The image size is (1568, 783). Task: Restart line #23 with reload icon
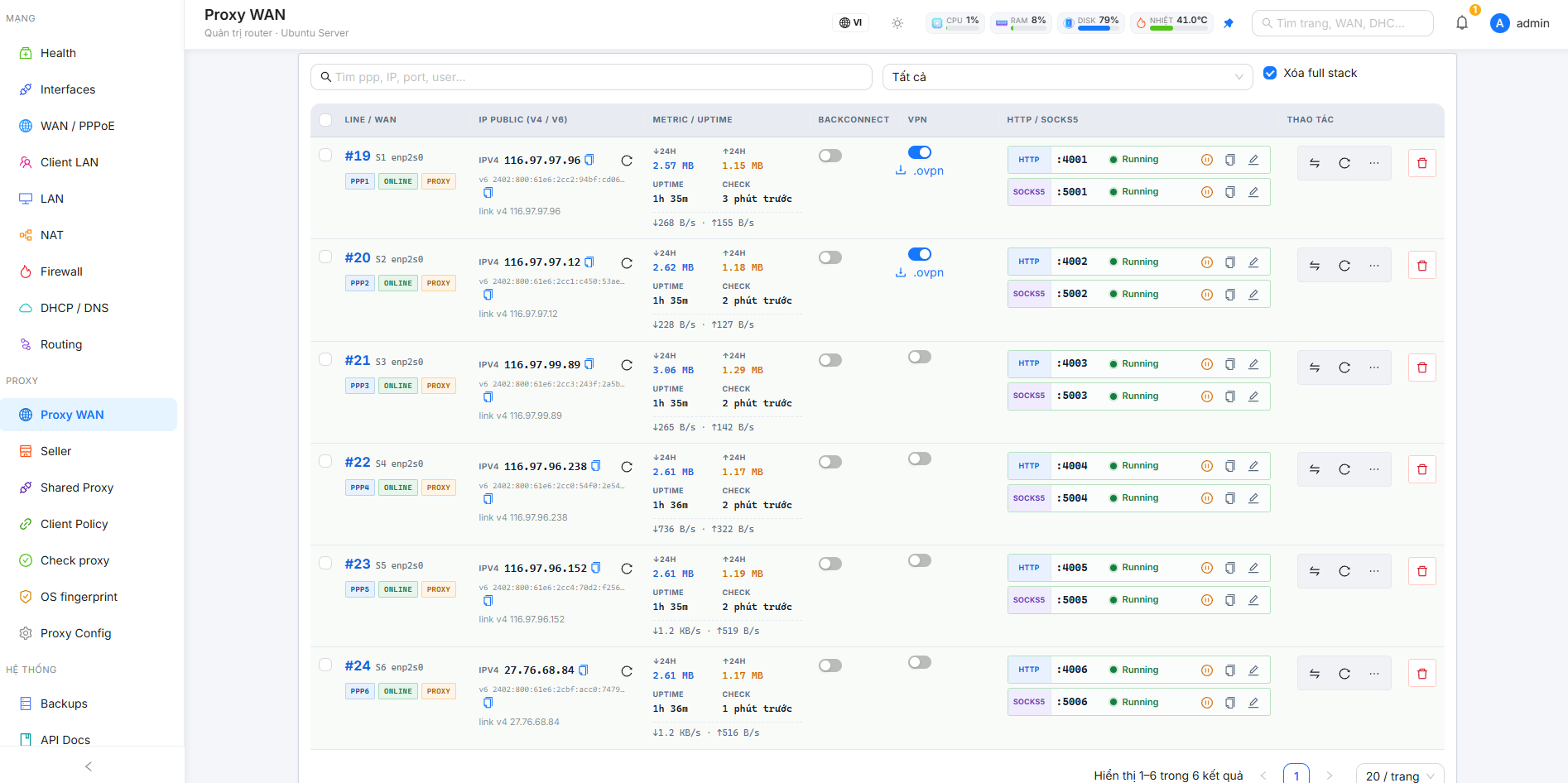coord(1344,571)
